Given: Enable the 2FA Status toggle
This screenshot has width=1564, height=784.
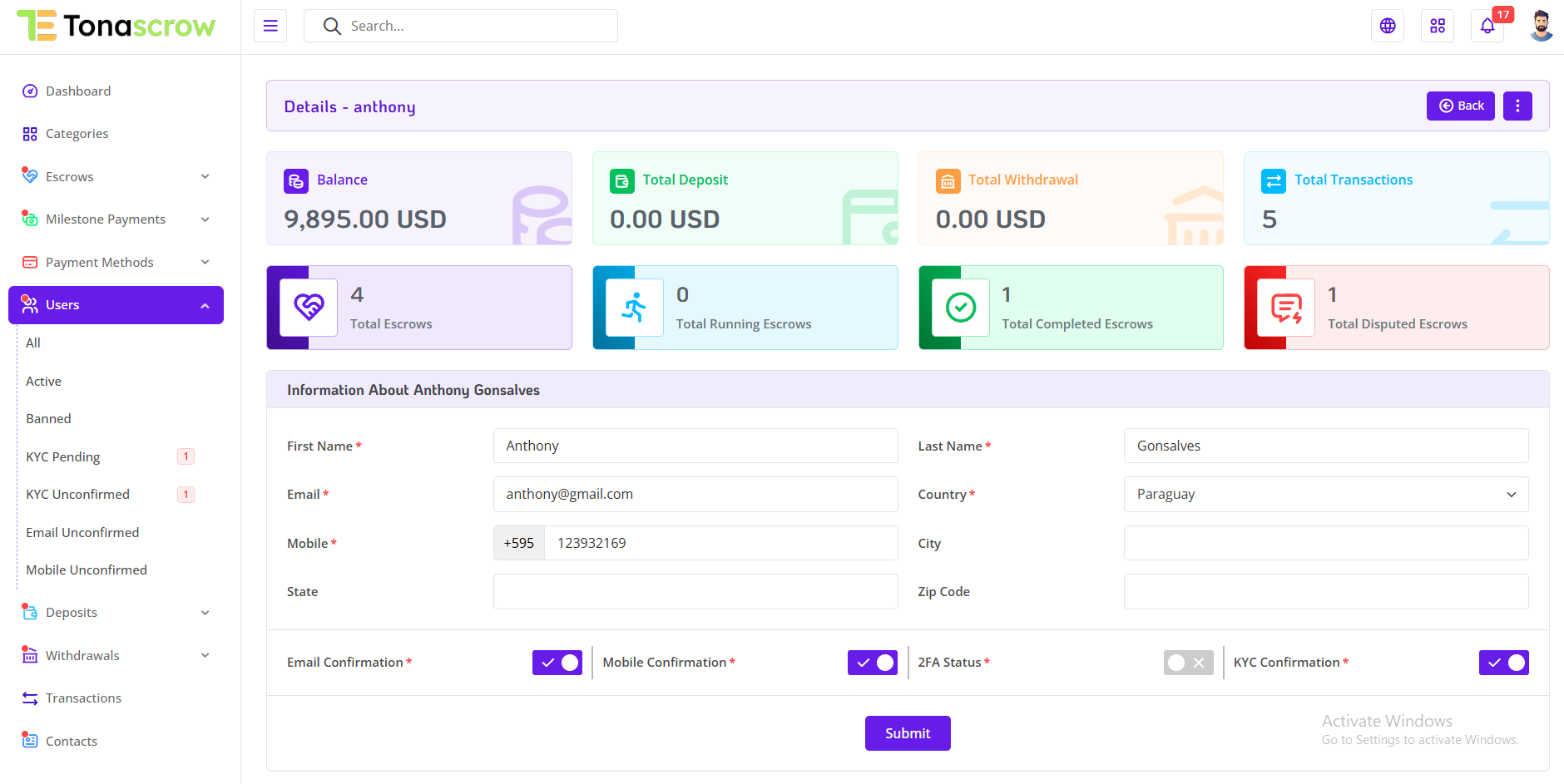Looking at the screenshot, I should 1187,663.
